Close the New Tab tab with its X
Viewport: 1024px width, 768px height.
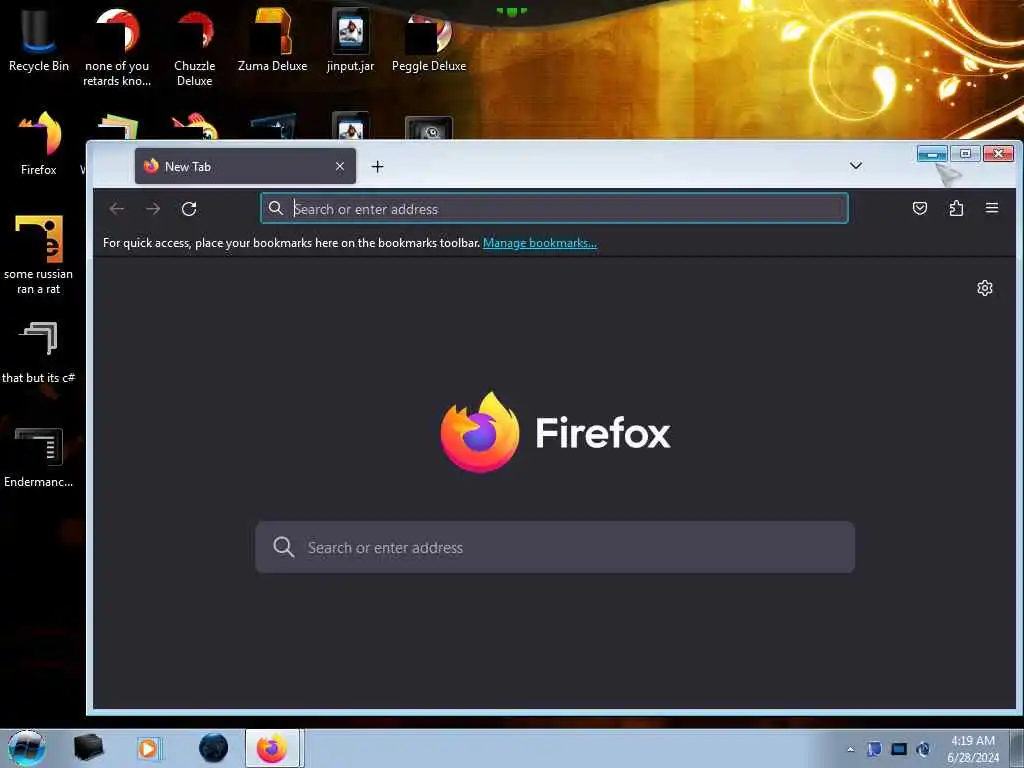point(340,167)
